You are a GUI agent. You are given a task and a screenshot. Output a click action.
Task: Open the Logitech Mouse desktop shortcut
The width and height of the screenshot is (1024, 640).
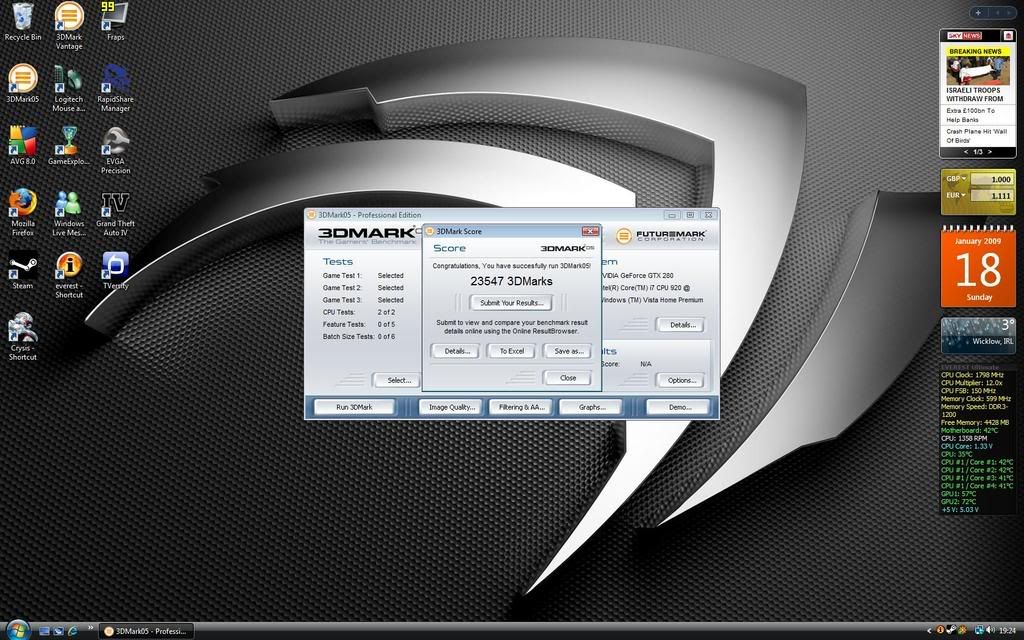click(69, 88)
